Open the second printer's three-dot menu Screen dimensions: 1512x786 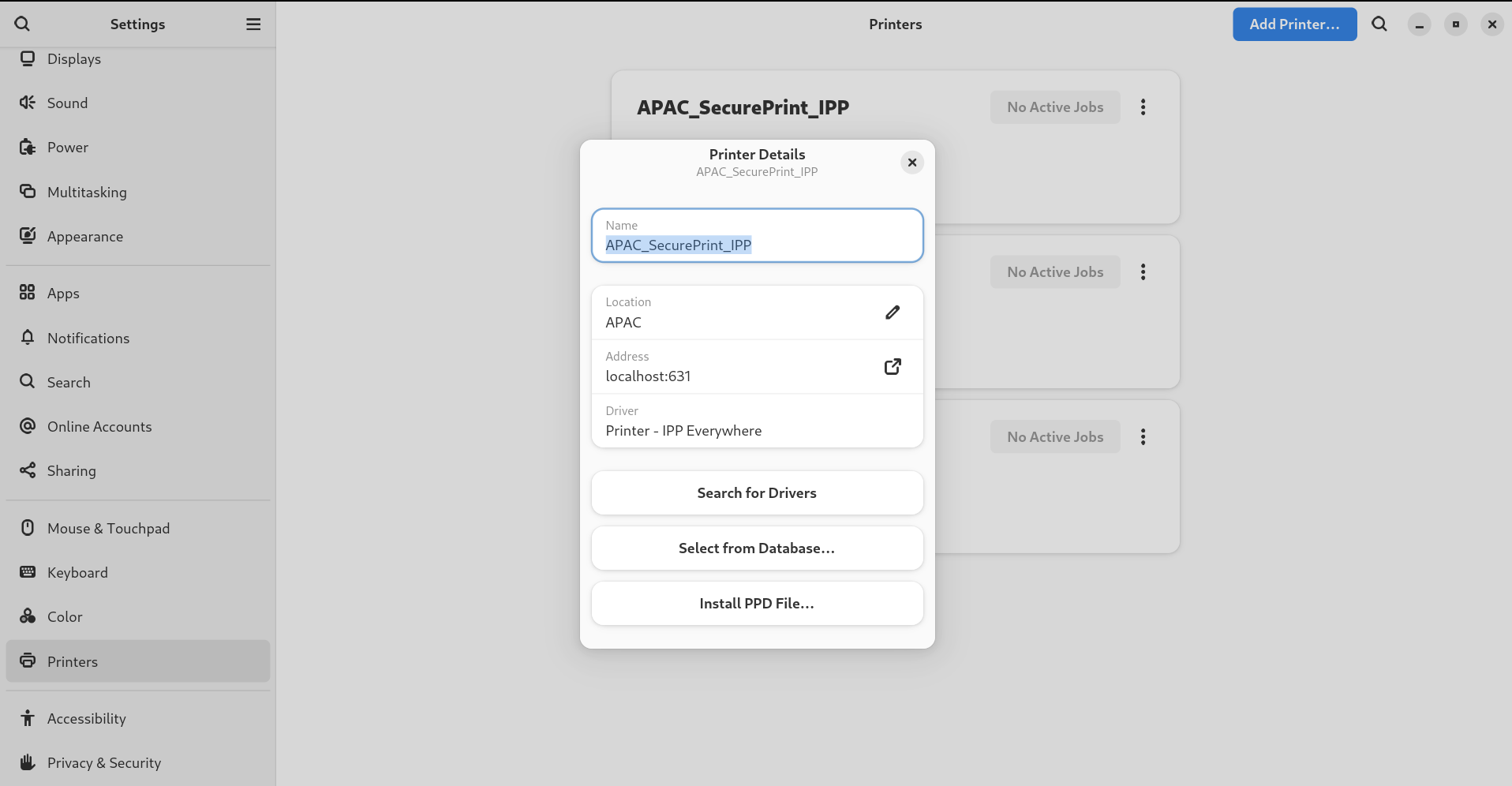tap(1143, 272)
